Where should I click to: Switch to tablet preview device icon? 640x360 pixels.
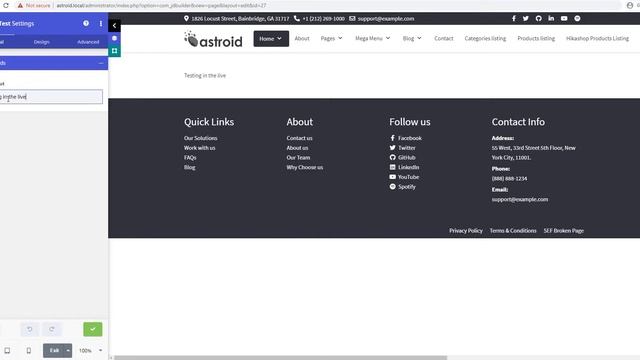[x=7, y=350]
